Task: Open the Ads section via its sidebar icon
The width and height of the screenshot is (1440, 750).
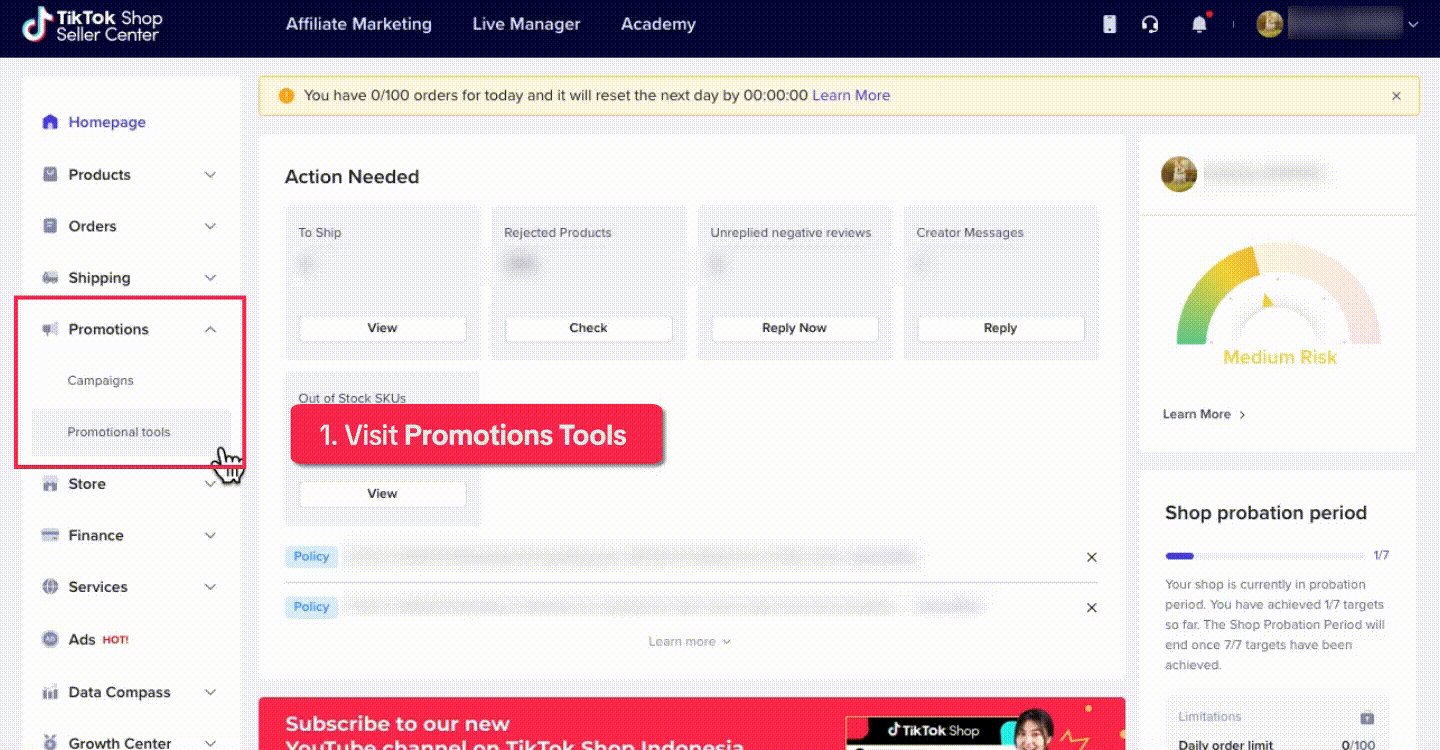Action: [50, 639]
